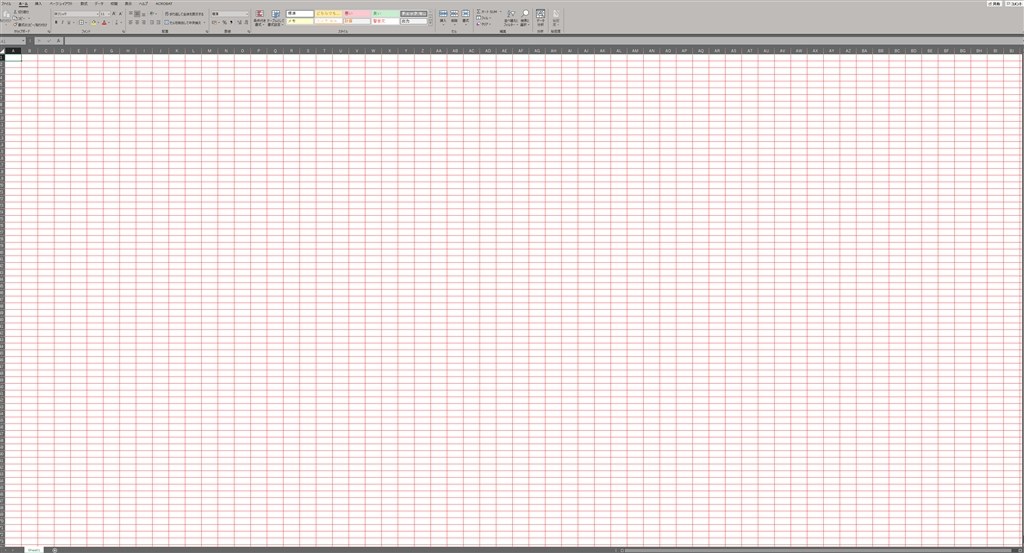Screen dimensions: 1024x553
Task: Click the Borders icon
Action: coord(81,22)
